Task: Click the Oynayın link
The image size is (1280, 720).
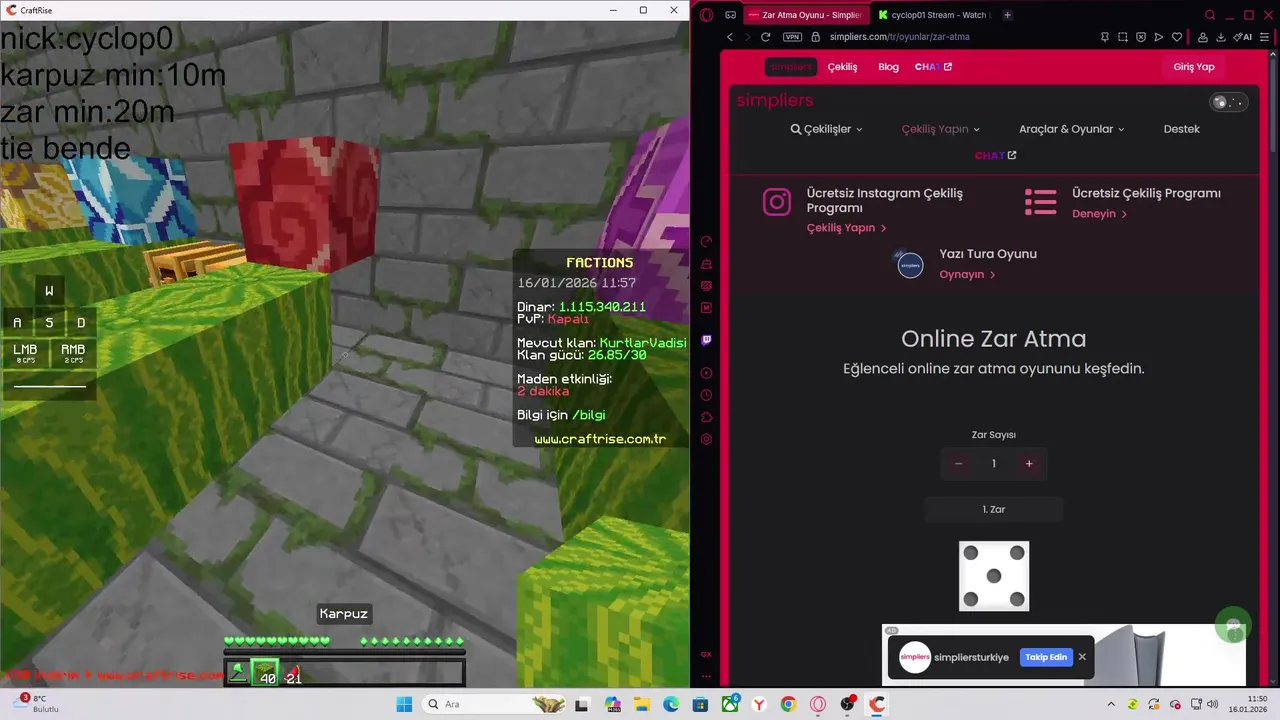Action: (x=967, y=275)
